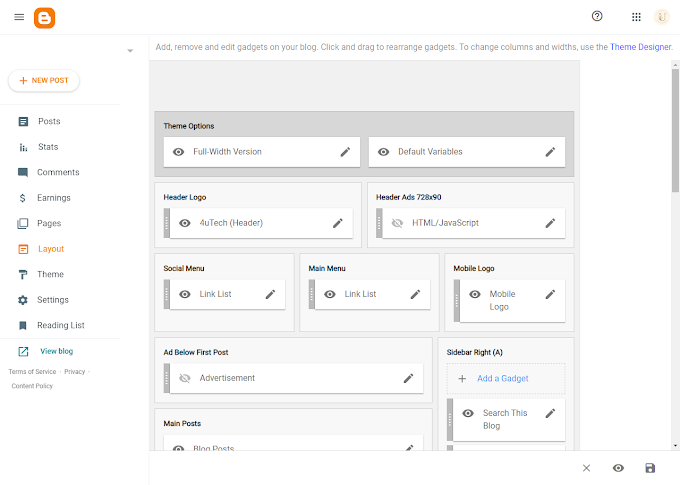Edit the Default Variables gadget
680x485 pixels.
pos(550,152)
